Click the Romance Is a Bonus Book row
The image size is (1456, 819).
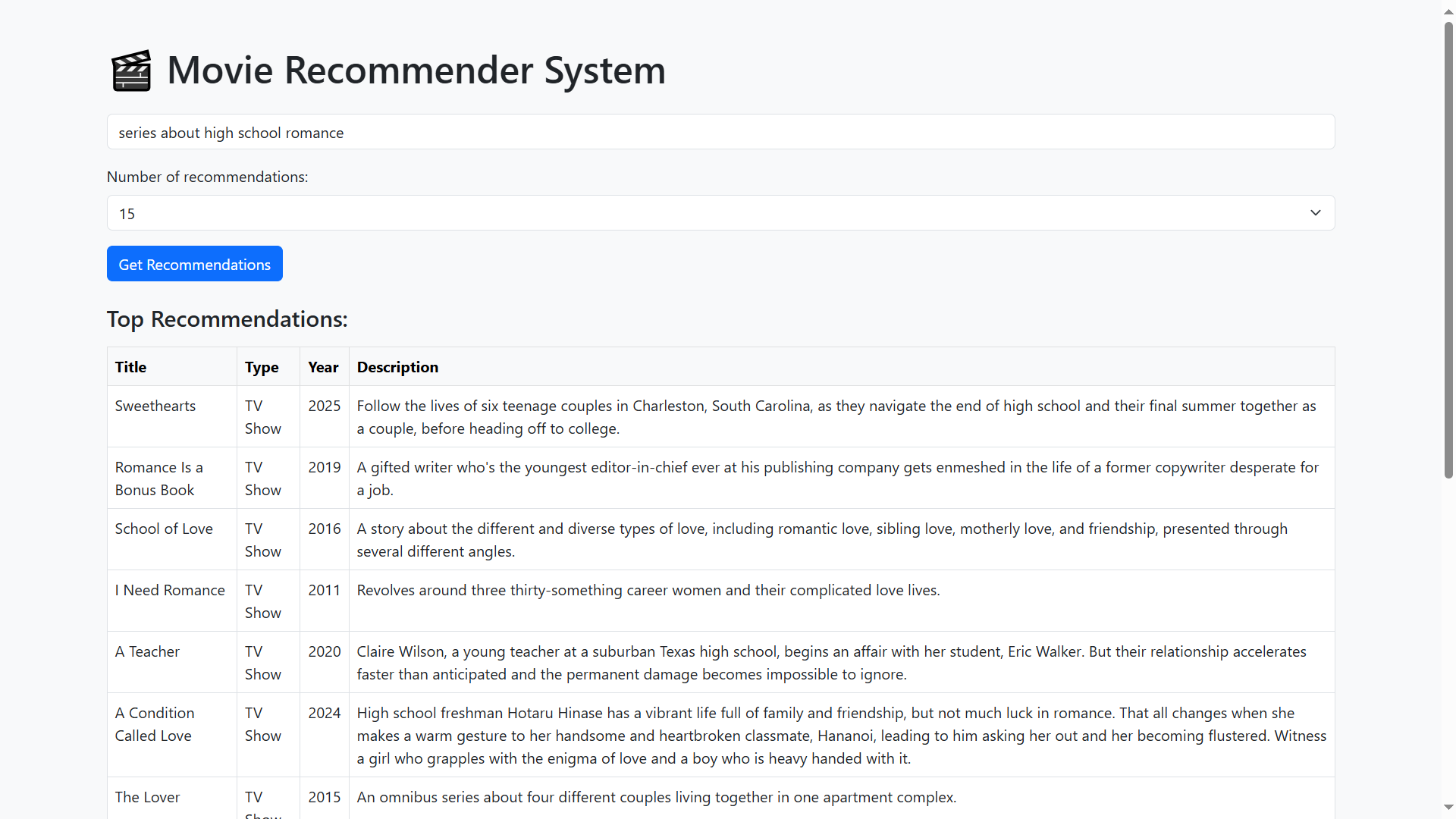coord(158,478)
